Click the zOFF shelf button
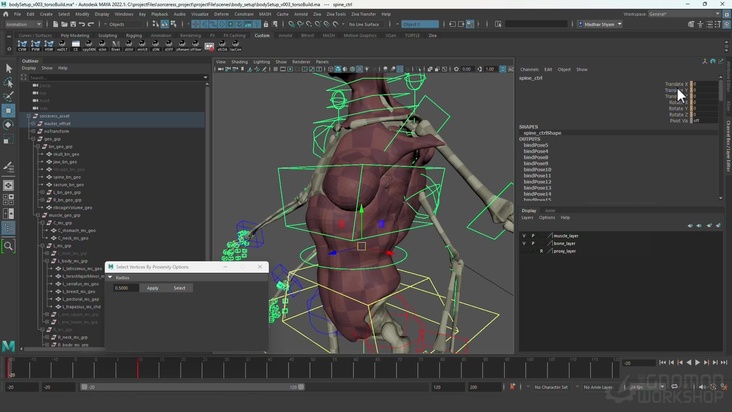Screen dimensions: 732x412 pyautogui.click(x=169, y=45)
